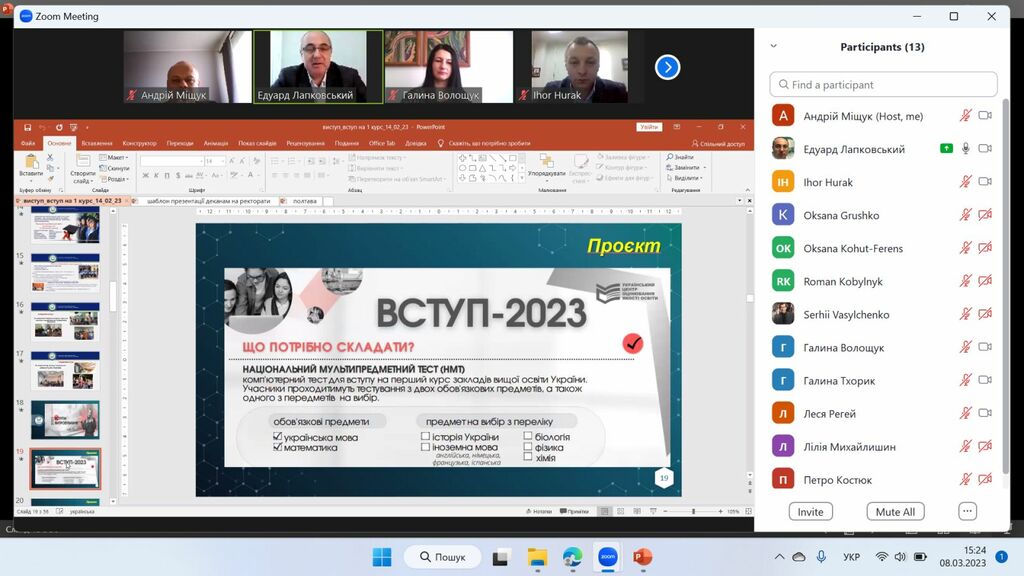
Task: Collapse the Participants panel chevron
Action: pos(773,46)
